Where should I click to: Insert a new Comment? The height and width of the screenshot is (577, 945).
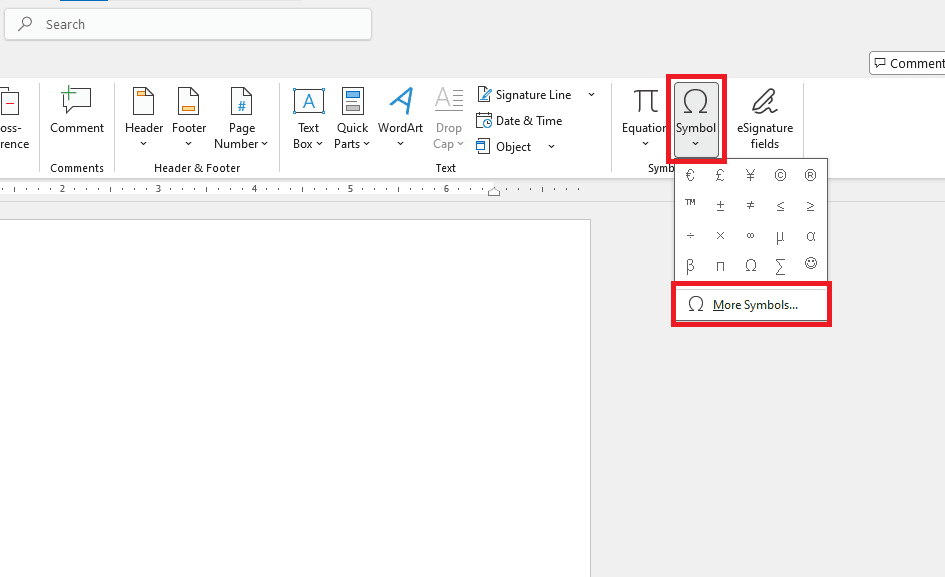tap(77, 112)
